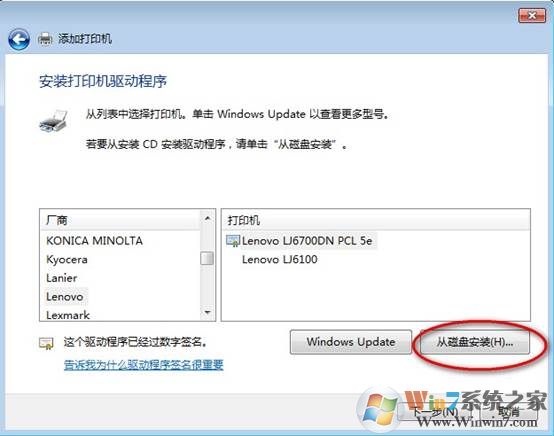554x436 pixels.
Task: Click the Windows Update button
Action: coord(351,342)
